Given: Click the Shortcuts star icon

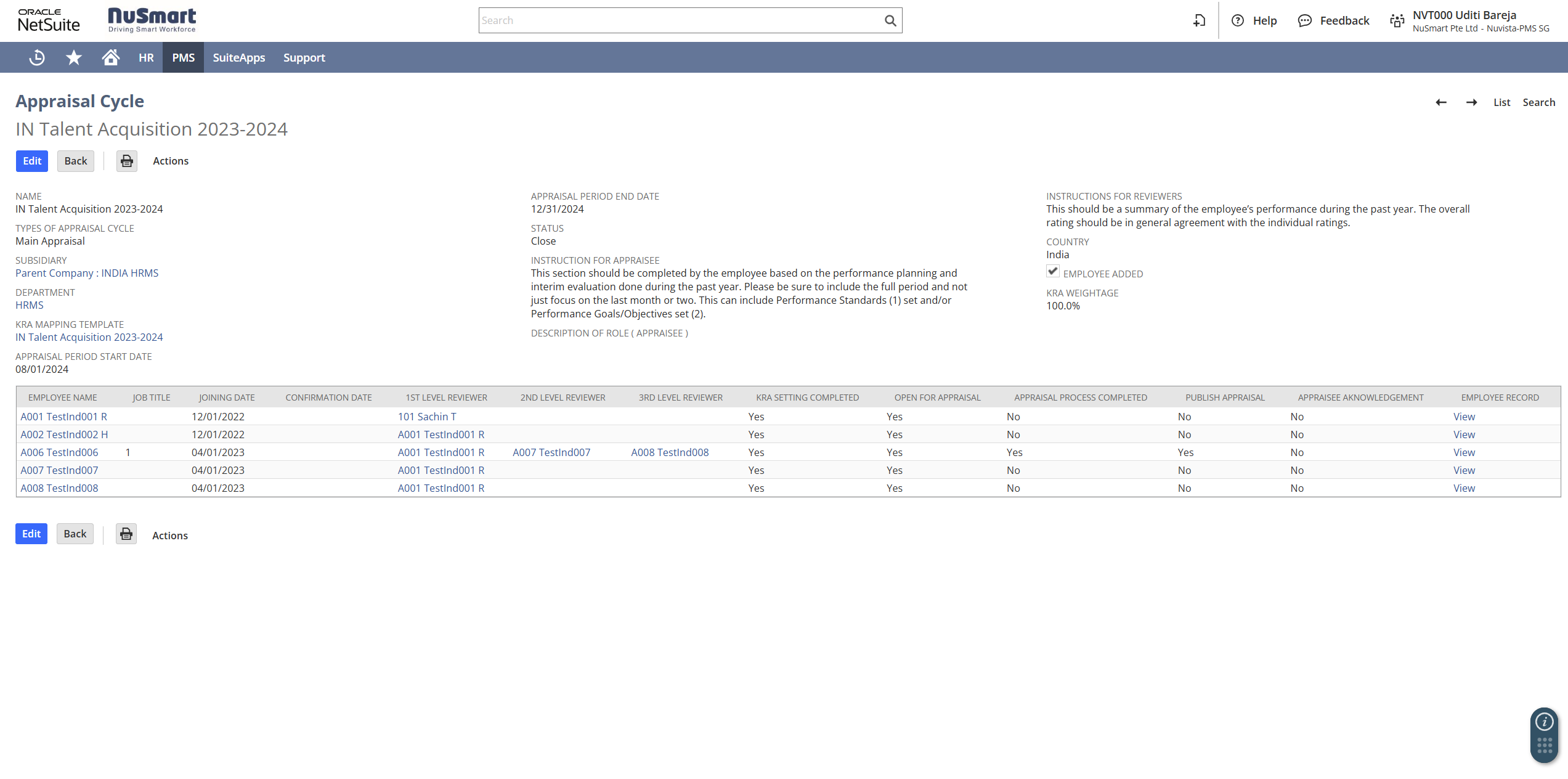Looking at the screenshot, I should tap(74, 57).
